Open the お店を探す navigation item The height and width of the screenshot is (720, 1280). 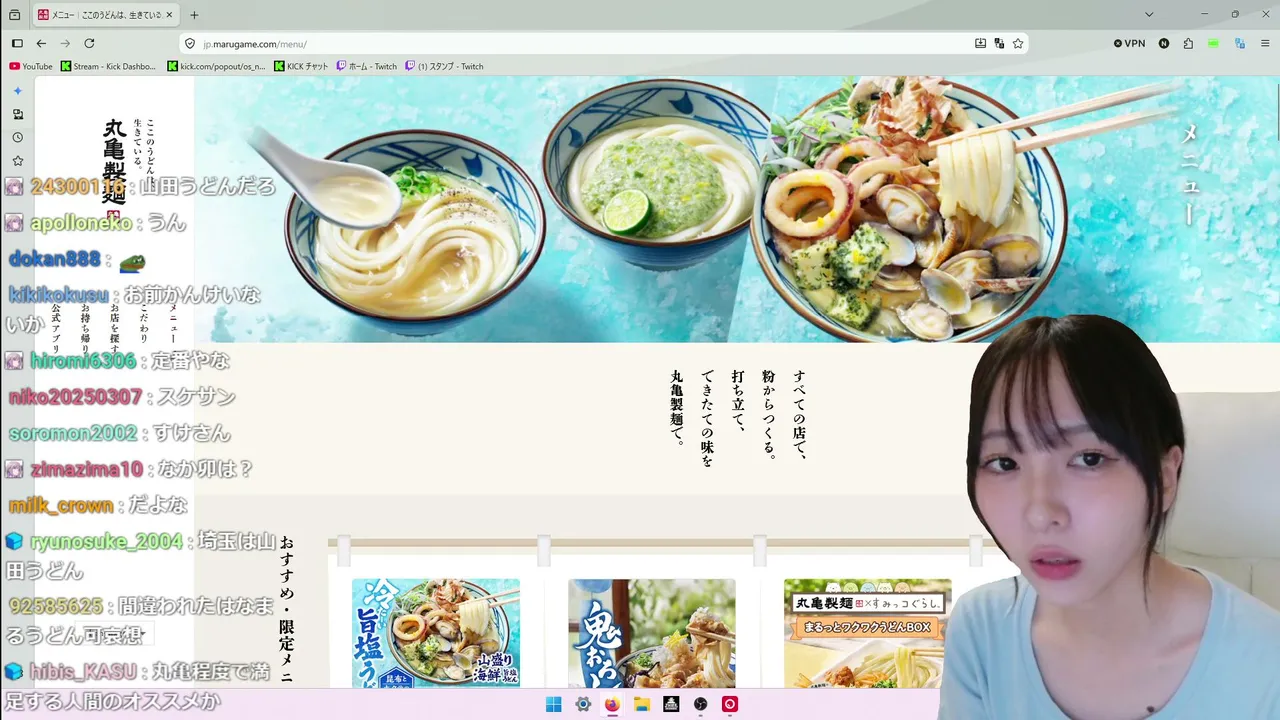[115, 330]
